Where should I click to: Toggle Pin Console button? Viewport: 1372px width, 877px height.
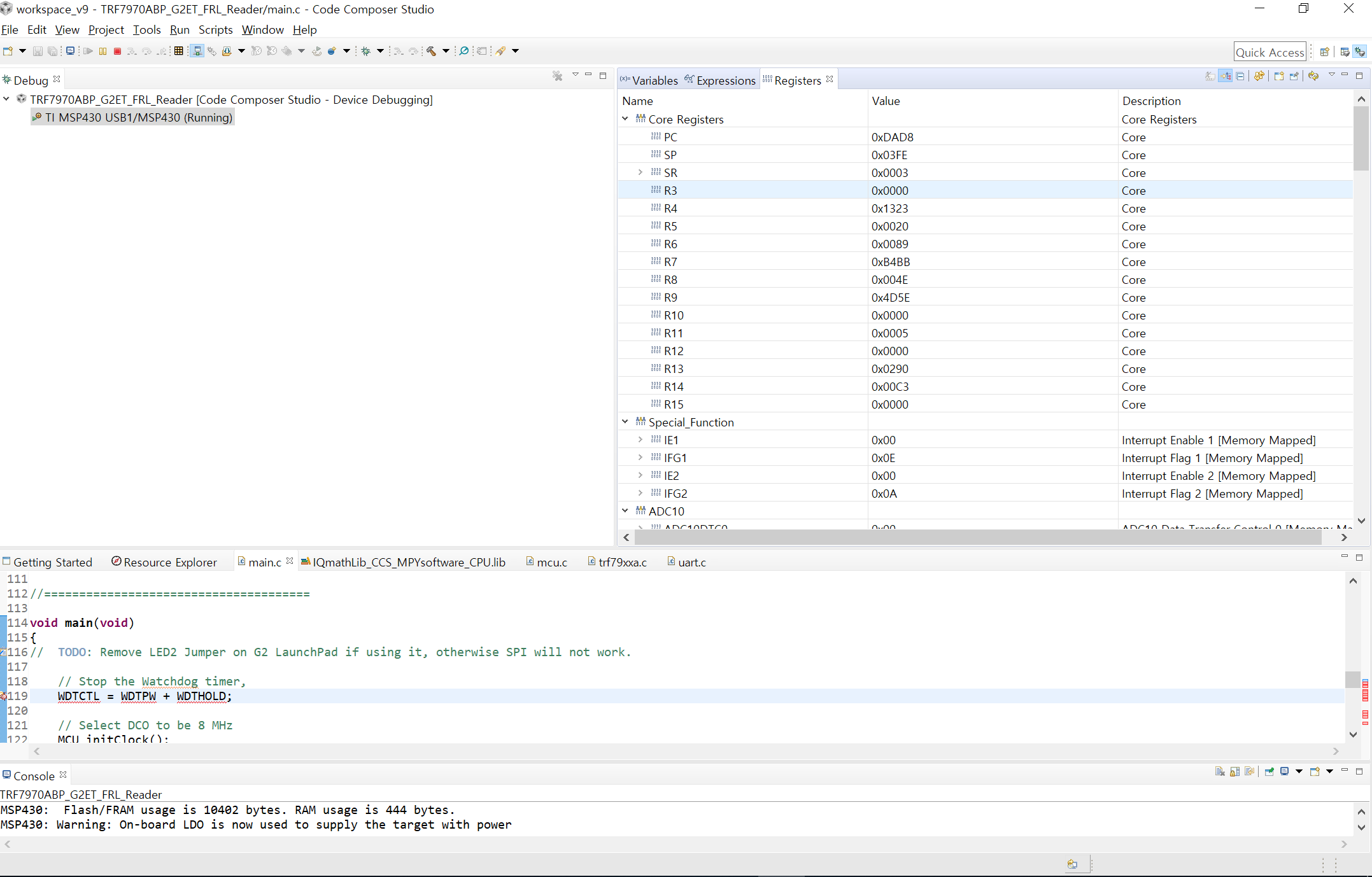point(1269,772)
